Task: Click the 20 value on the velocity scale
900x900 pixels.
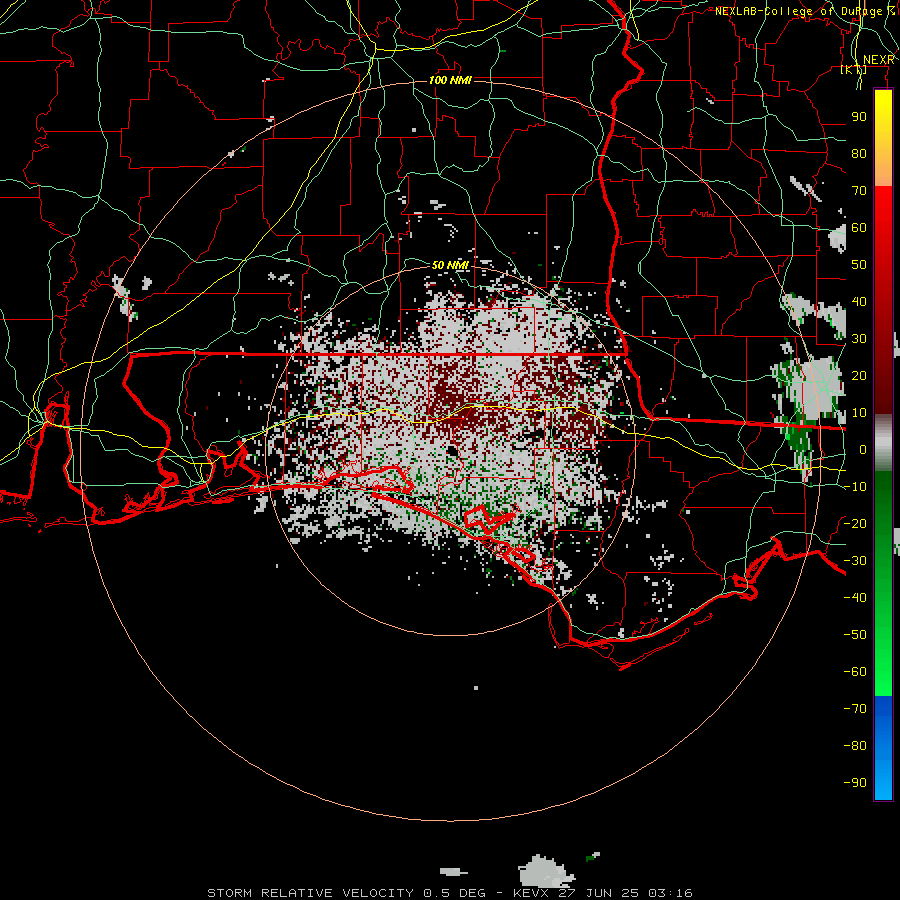Action: point(859,375)
